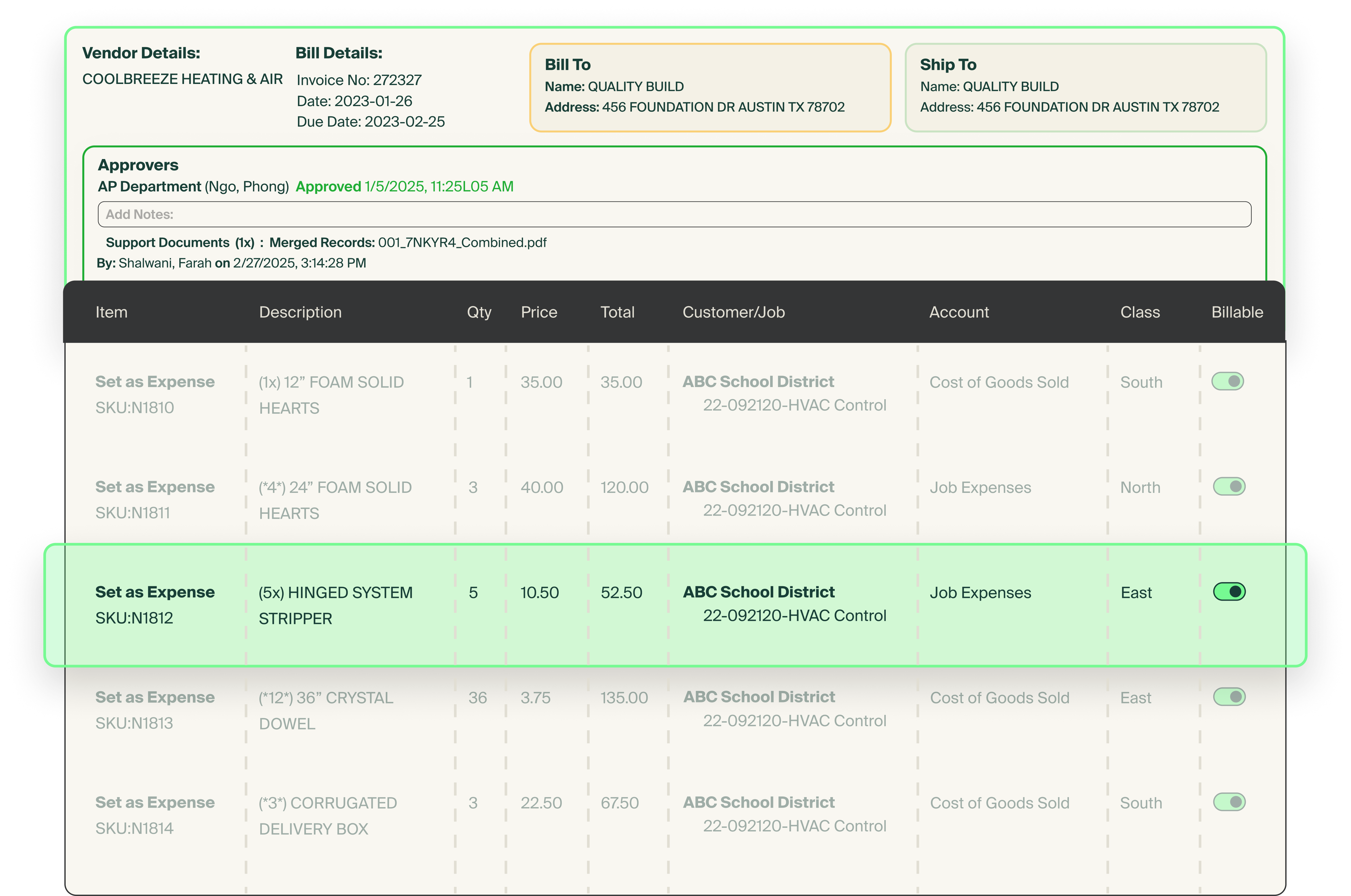1351x896 pixels.
Task: Toggle billable switch for SKU:N1811 row
Action: (x=1229, y=486)
